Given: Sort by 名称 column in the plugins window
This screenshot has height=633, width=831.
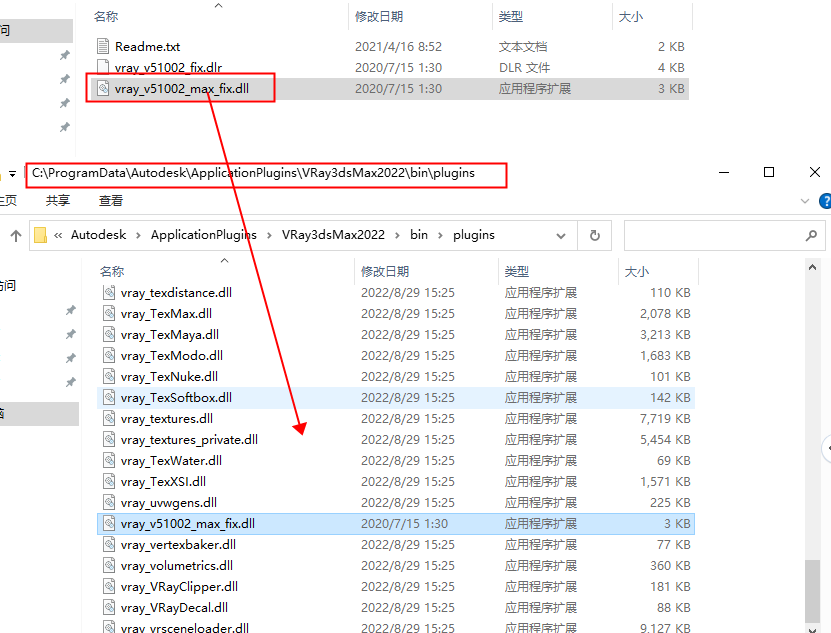Looking at the screenshot, I should 112,271.
